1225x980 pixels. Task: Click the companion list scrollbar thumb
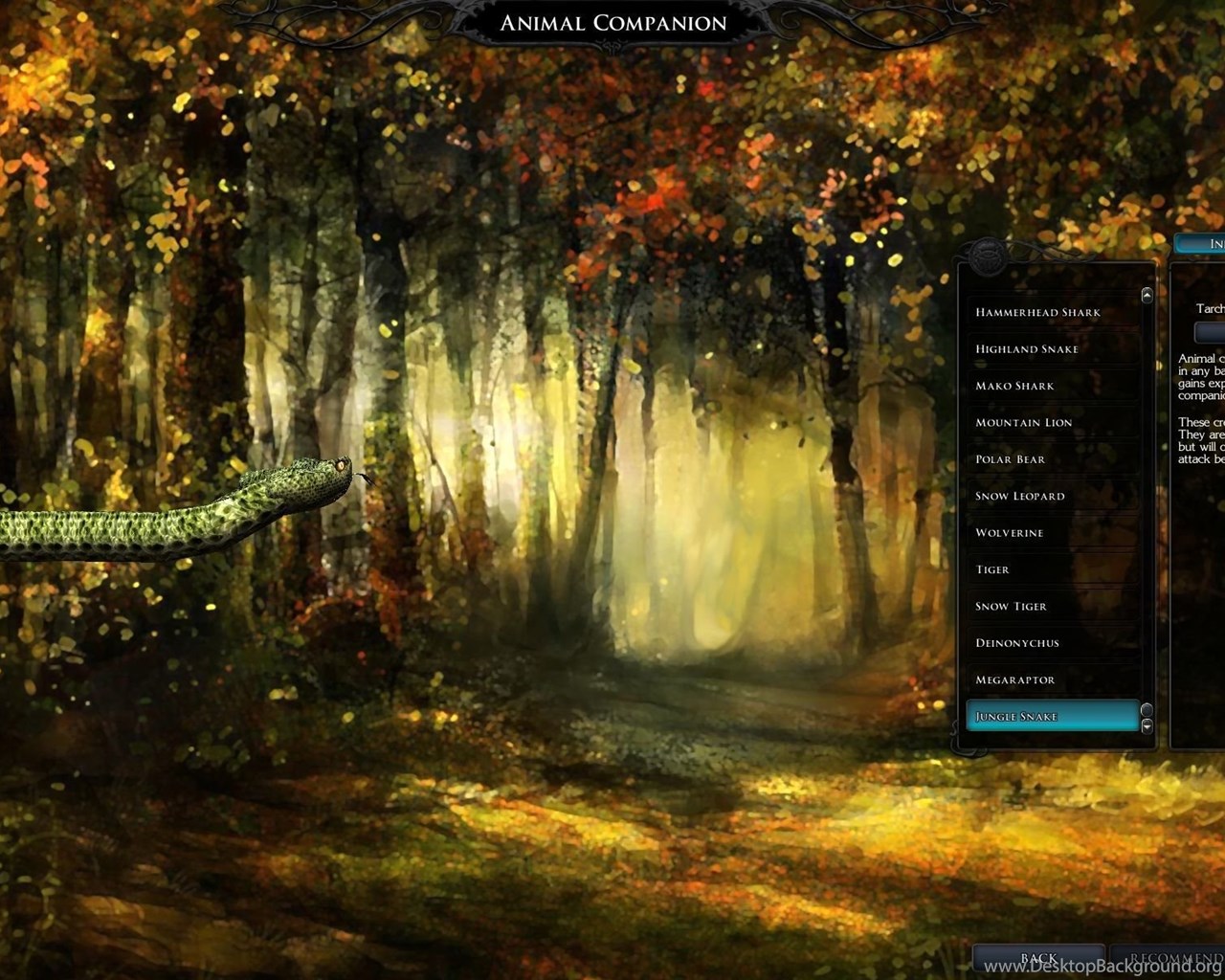[x=1147, y=710]
